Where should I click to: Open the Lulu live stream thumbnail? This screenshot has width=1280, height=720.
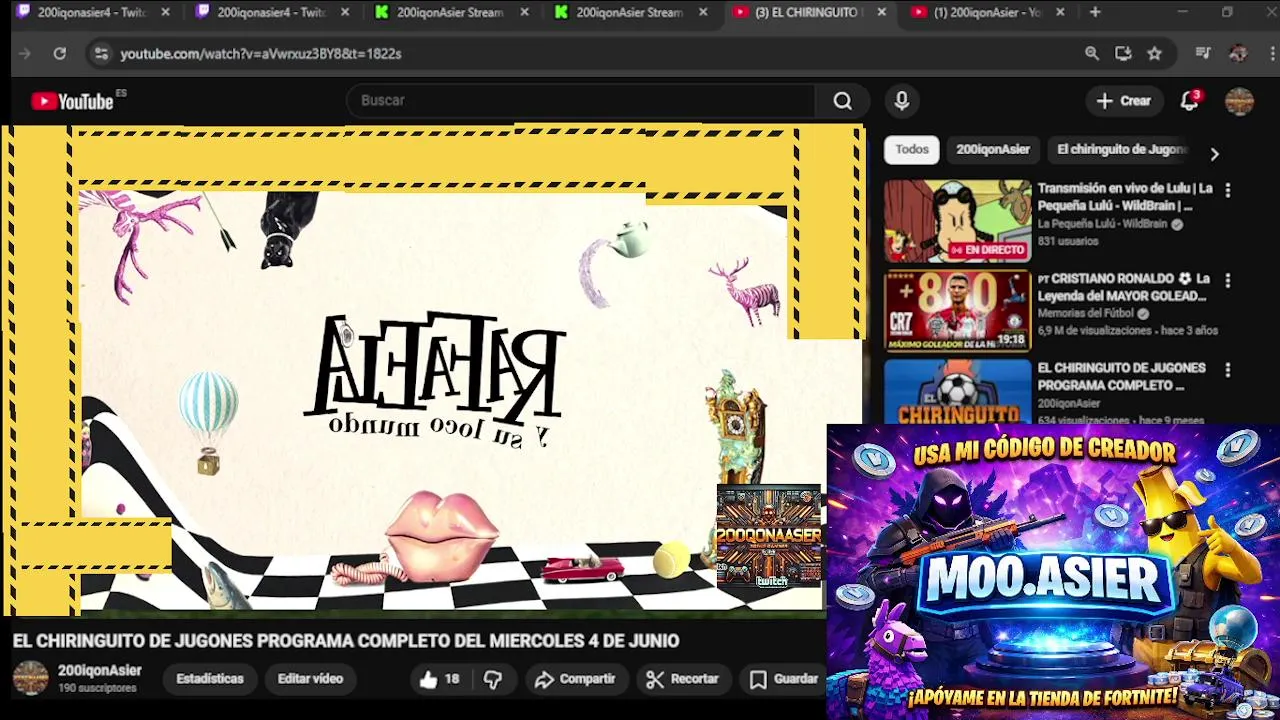(957, 221)
